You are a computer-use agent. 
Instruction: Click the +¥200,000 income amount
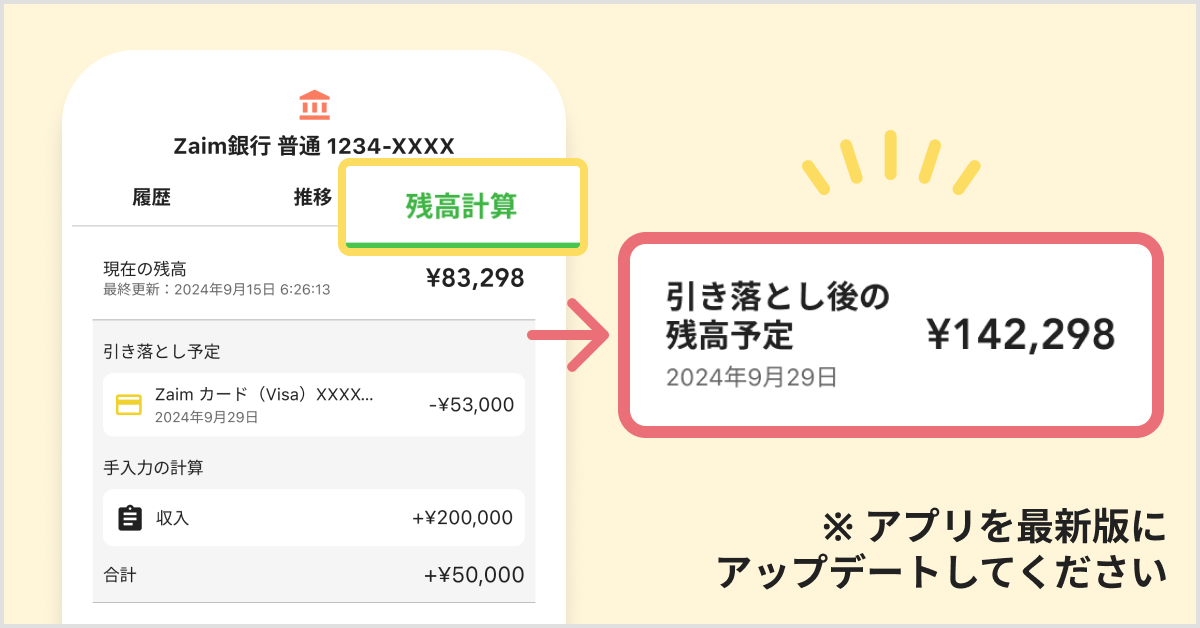[463, 518]
